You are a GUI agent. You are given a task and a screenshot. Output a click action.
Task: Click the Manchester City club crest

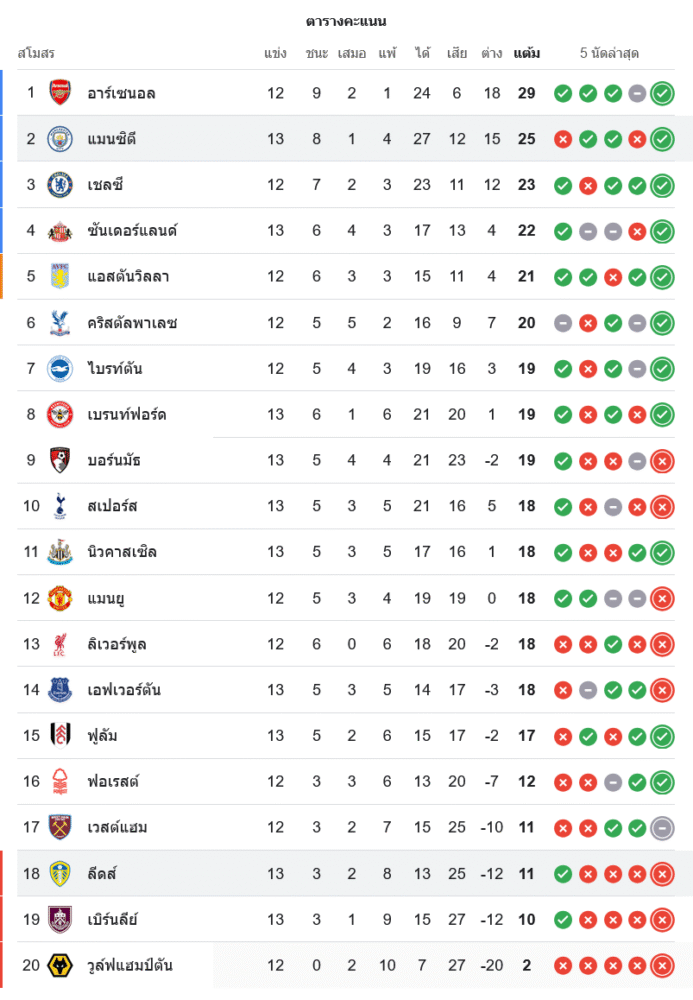click(x=61, y=139)
